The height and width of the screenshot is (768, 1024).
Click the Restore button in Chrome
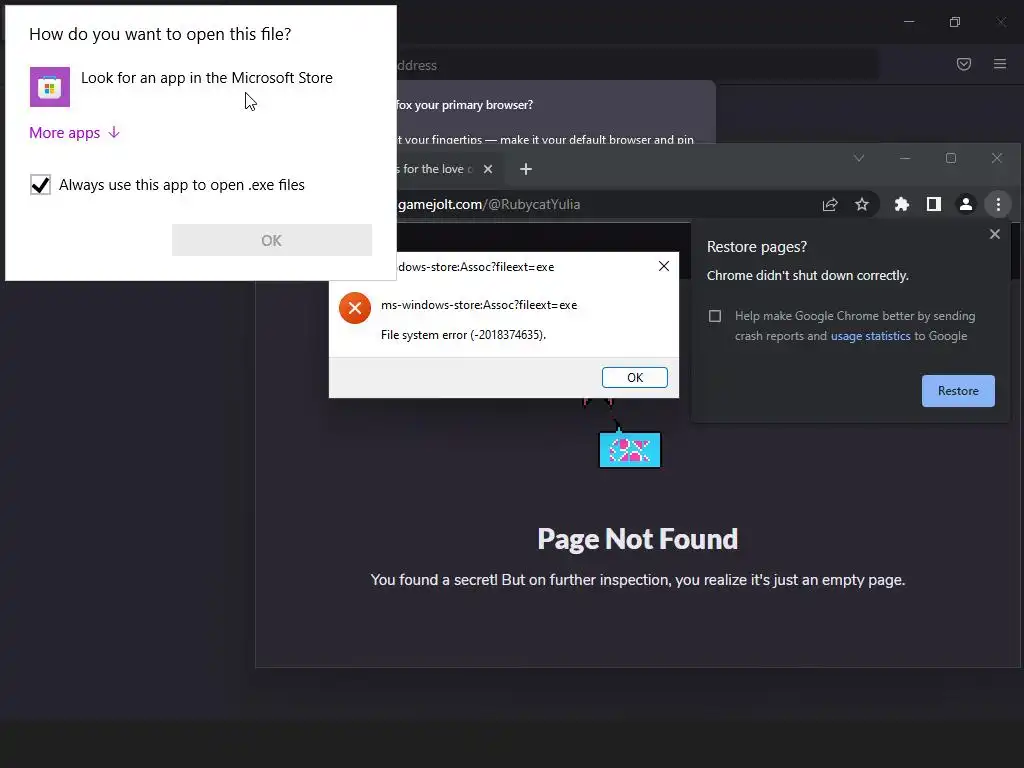tap(958, 391)
